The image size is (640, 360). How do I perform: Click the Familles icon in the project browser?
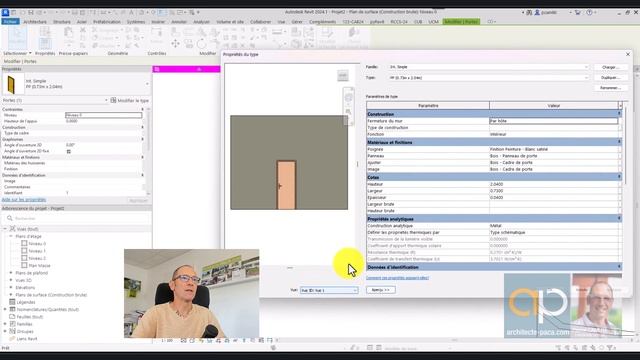12,324
